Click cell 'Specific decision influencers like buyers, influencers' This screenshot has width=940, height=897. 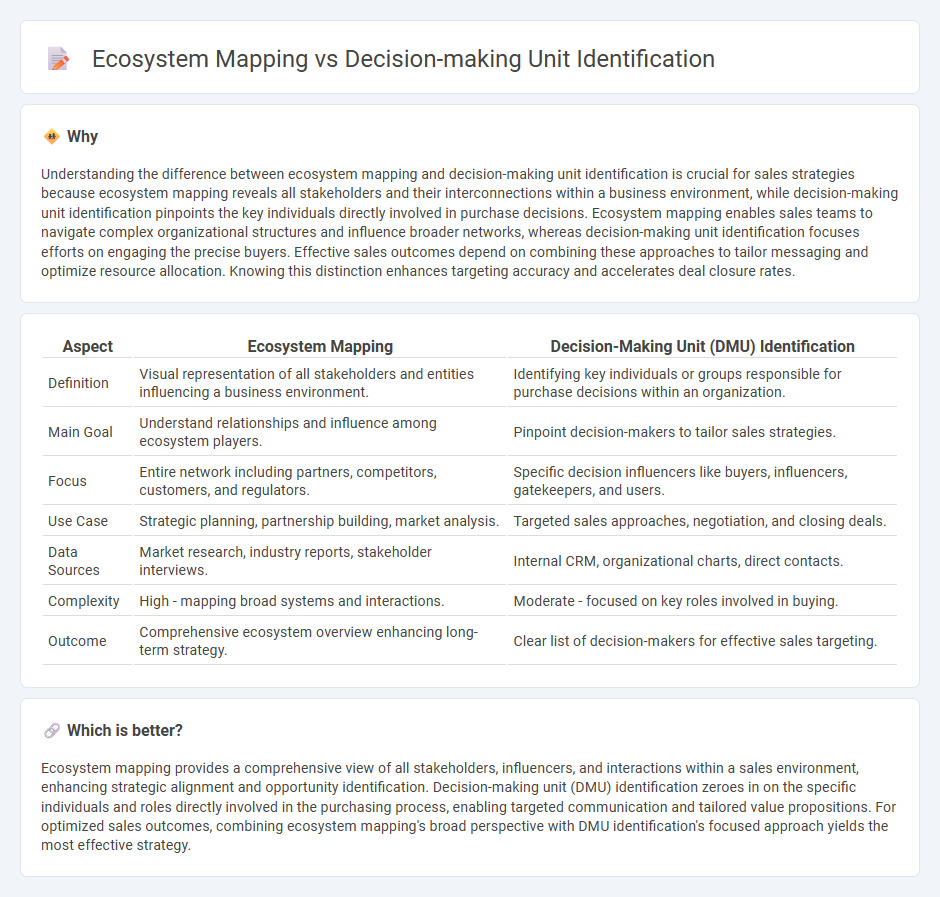coord(703,481)
